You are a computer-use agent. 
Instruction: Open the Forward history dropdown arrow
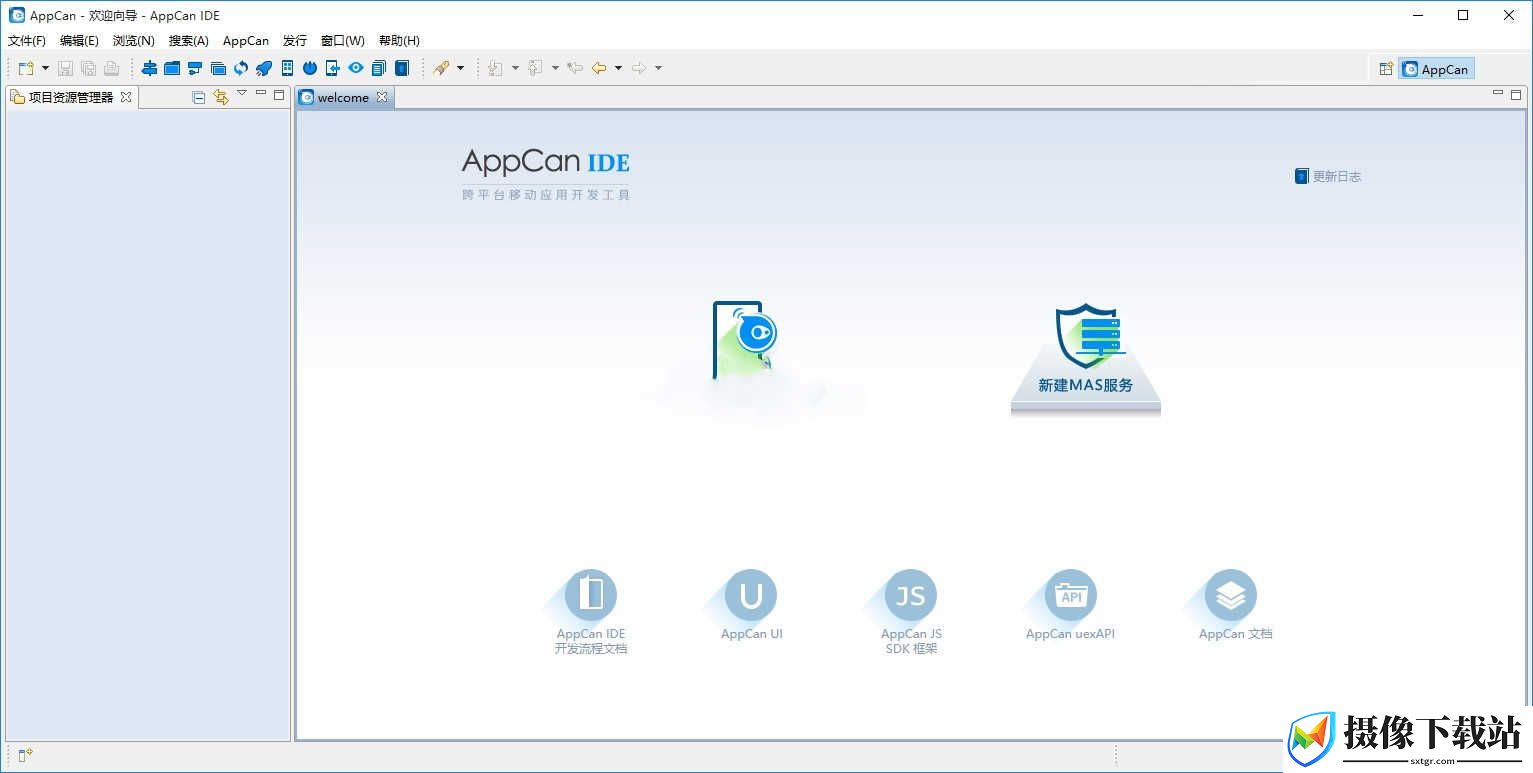[x=658, y=68]
